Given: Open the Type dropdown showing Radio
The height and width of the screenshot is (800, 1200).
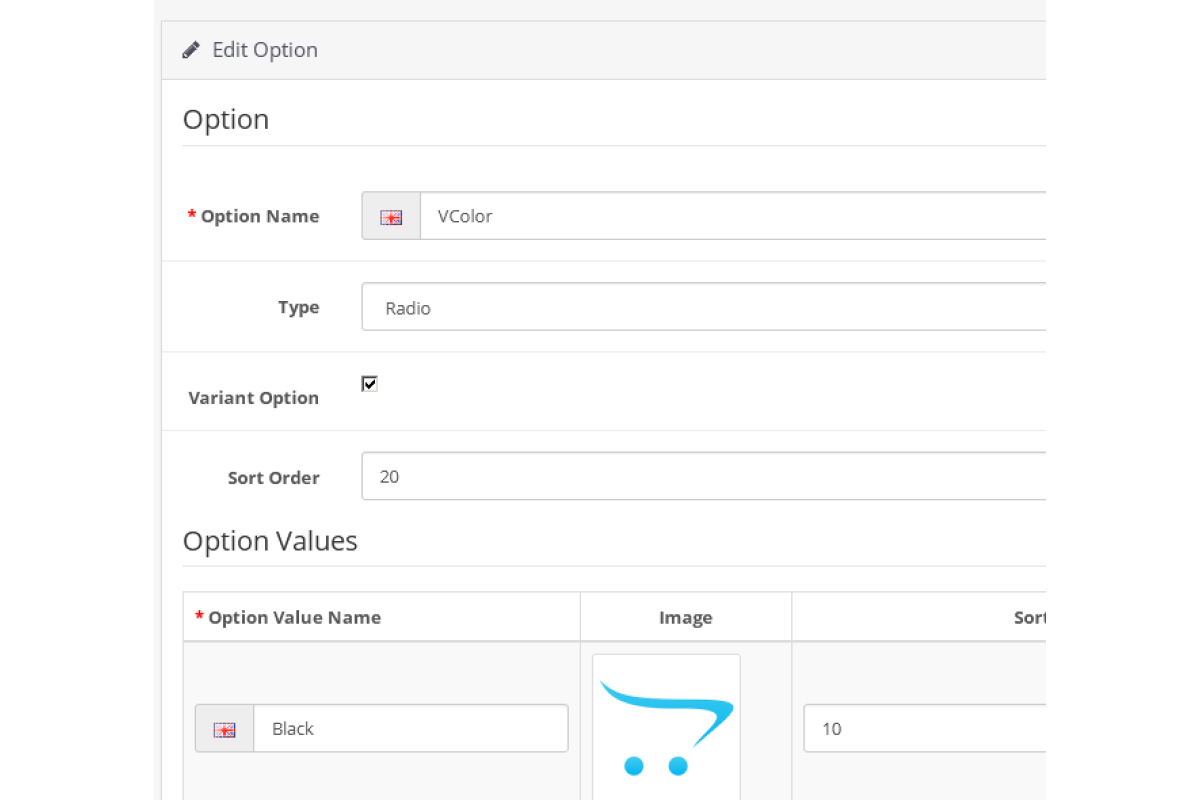Looking at the screenshot, I should coord(702,307).
